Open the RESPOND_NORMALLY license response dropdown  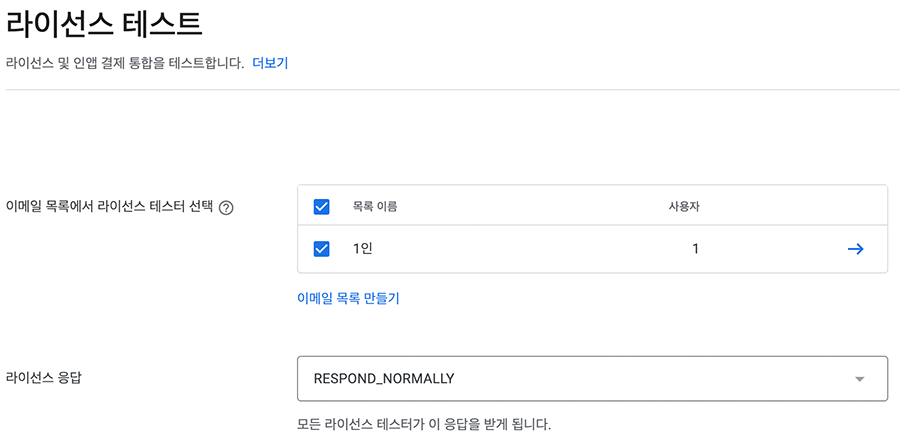(x=592, y=379)
